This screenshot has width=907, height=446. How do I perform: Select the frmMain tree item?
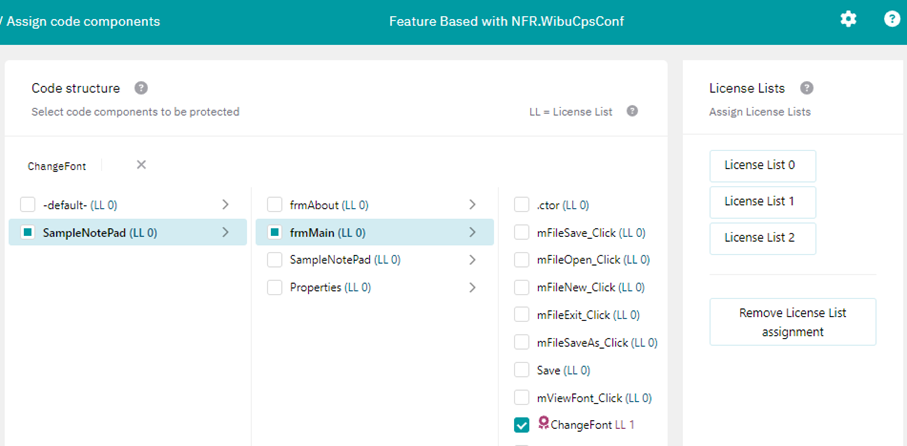312,233
